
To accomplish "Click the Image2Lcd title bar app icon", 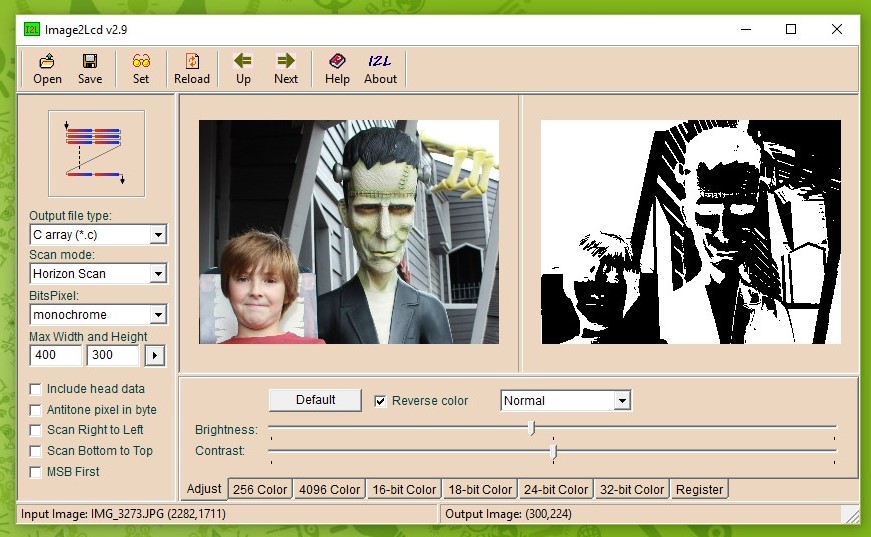I will [32, 29].
